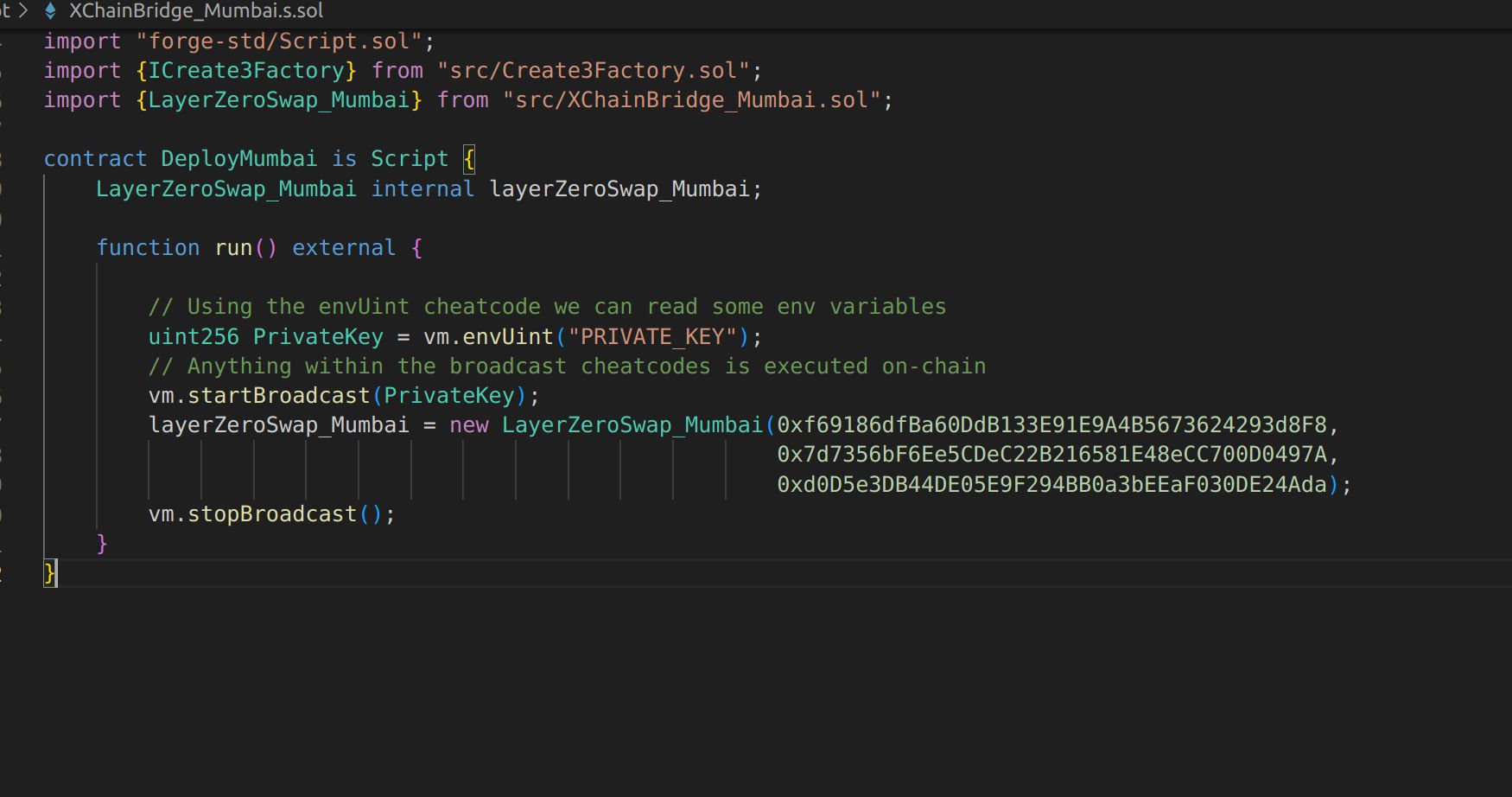Click the address starting with 0xf69186
Viewport: 1512px width, 797px height.
click(1051, 425)
